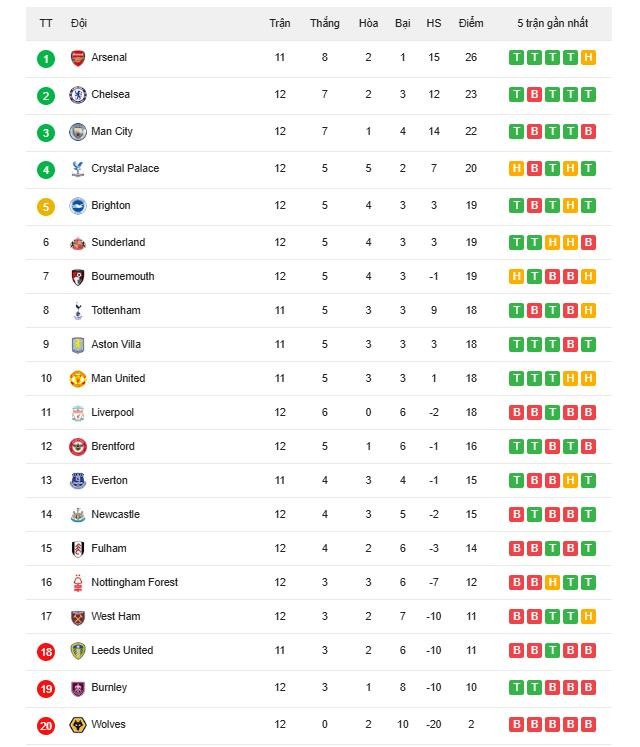The image size is (640, 747).
Task: Open the Sunderland team link
Action: pyautogui.click(x=118, y=243)
